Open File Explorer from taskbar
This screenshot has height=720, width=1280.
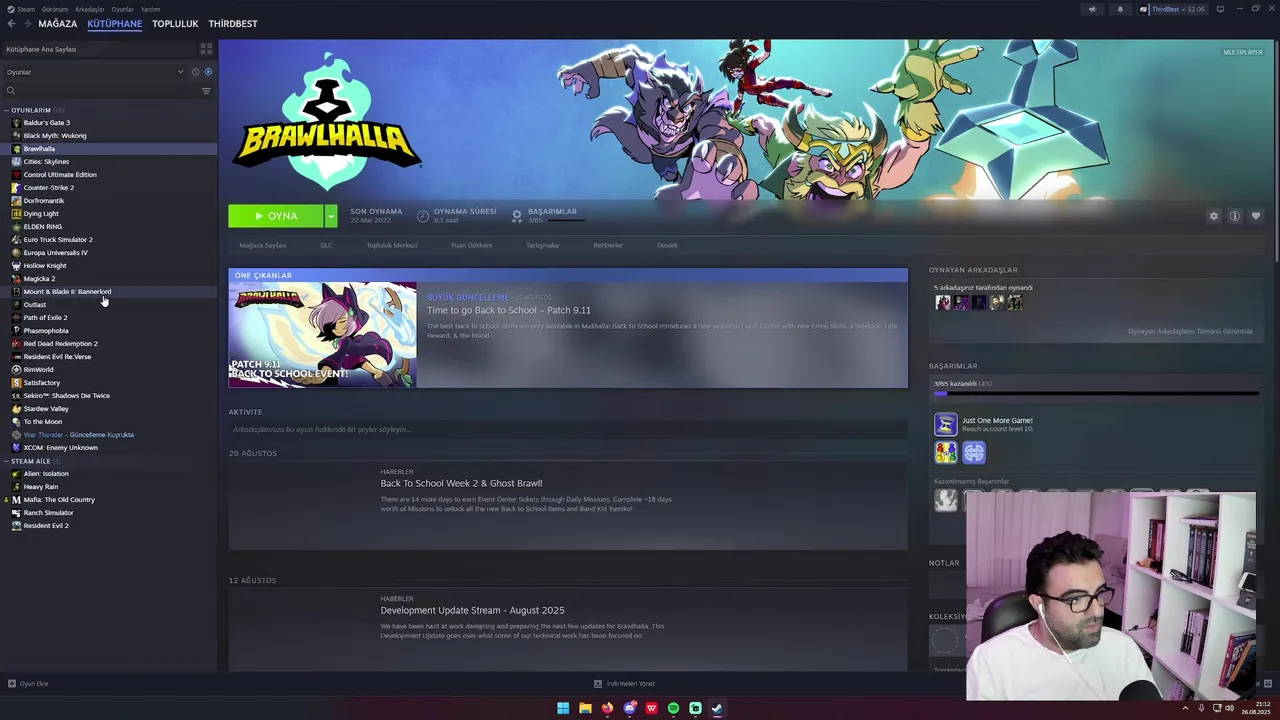click(585, 708)
